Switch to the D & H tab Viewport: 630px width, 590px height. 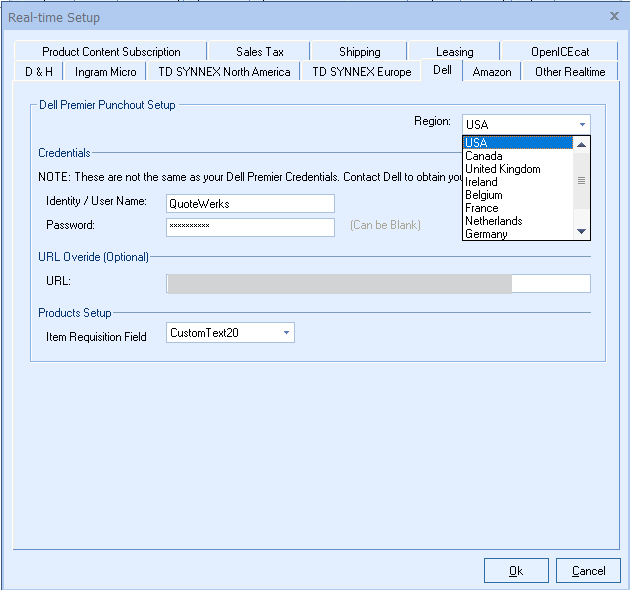39,72
